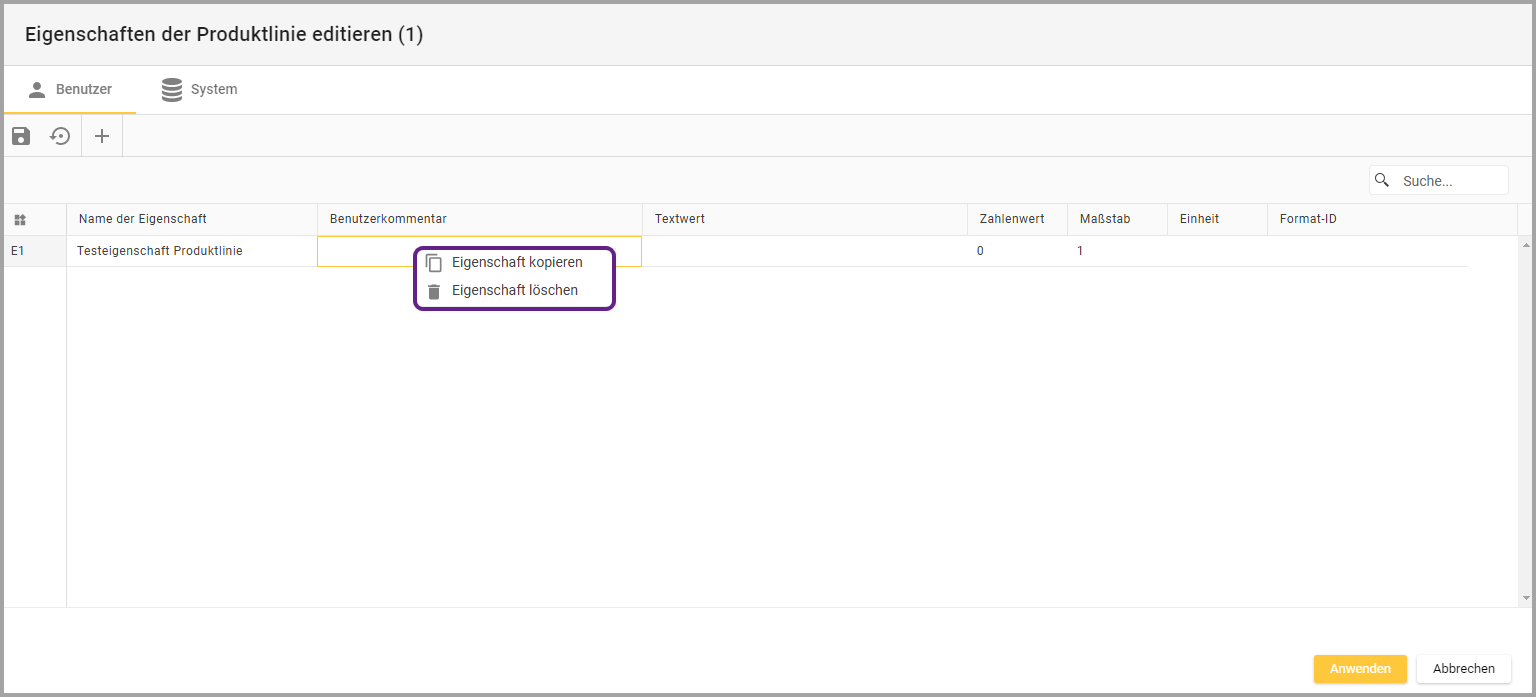Switch to the System tab
Image resolution: width=1536 pixels, height=697 pixels.
200,90
